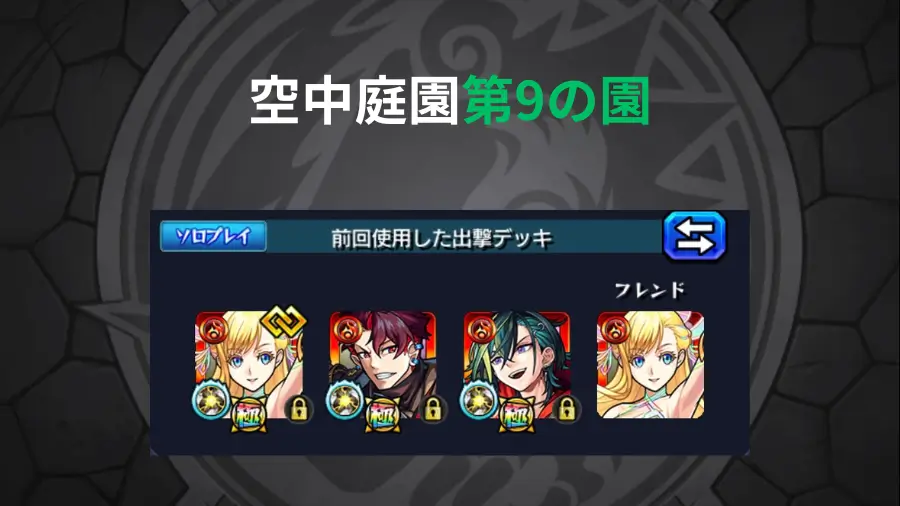Viewport: 900px width, 506px height.
Task: Open the first blonde character portrait
Action: tap(249, 365)
